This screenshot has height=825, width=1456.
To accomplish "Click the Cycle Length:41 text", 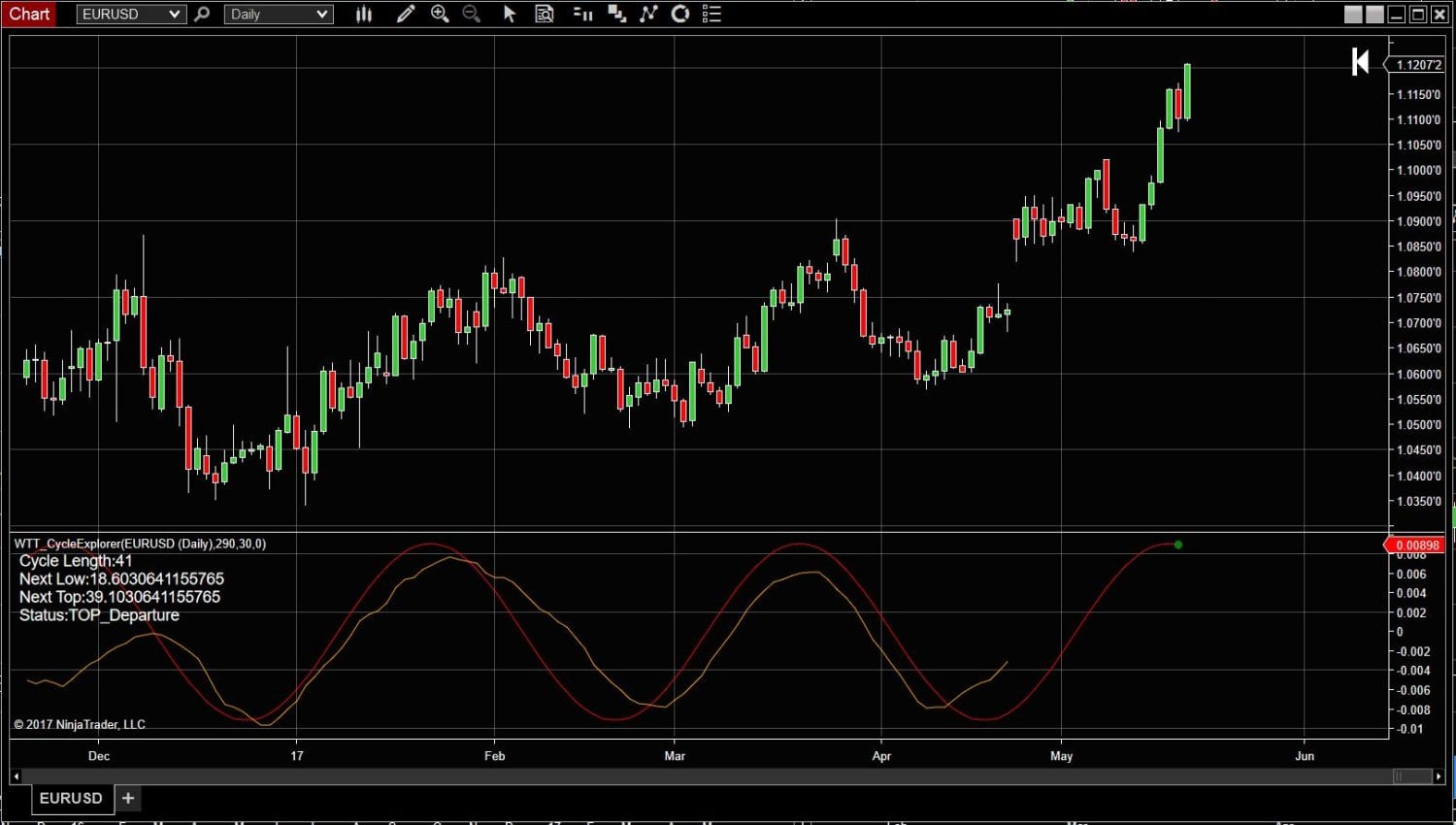I will point(76,561).
